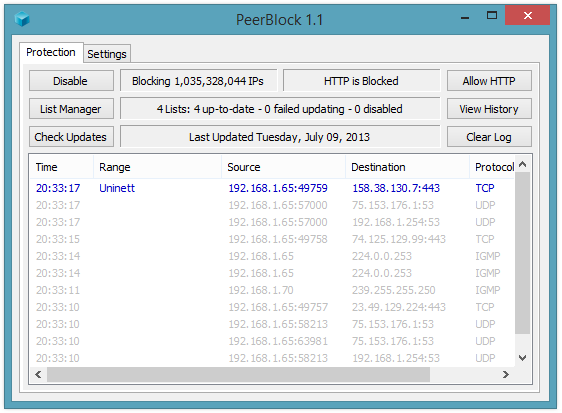
Task: Open the List Manager
Action: click(x=71, y=109)
